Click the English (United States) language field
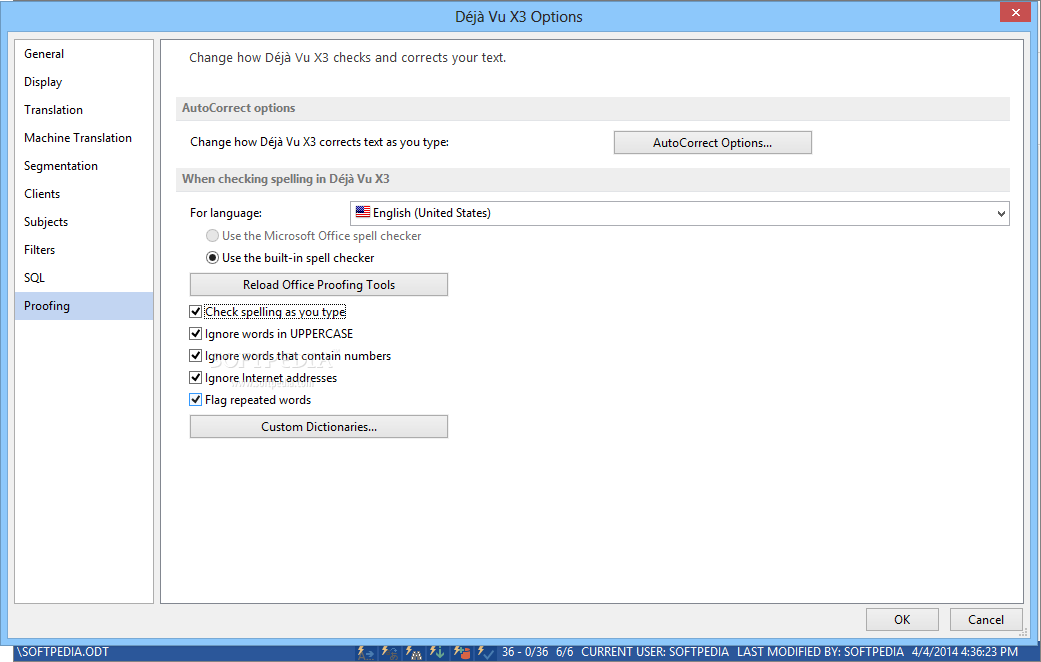Screen dimensions: 1041x662 point(680,213)
